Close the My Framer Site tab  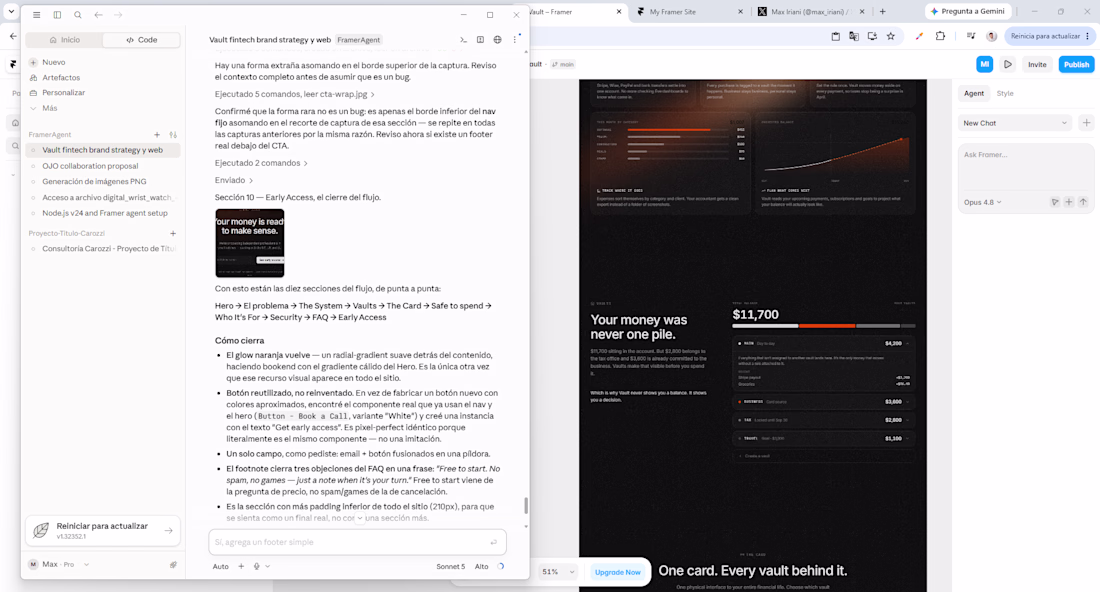tap(741, 11)
